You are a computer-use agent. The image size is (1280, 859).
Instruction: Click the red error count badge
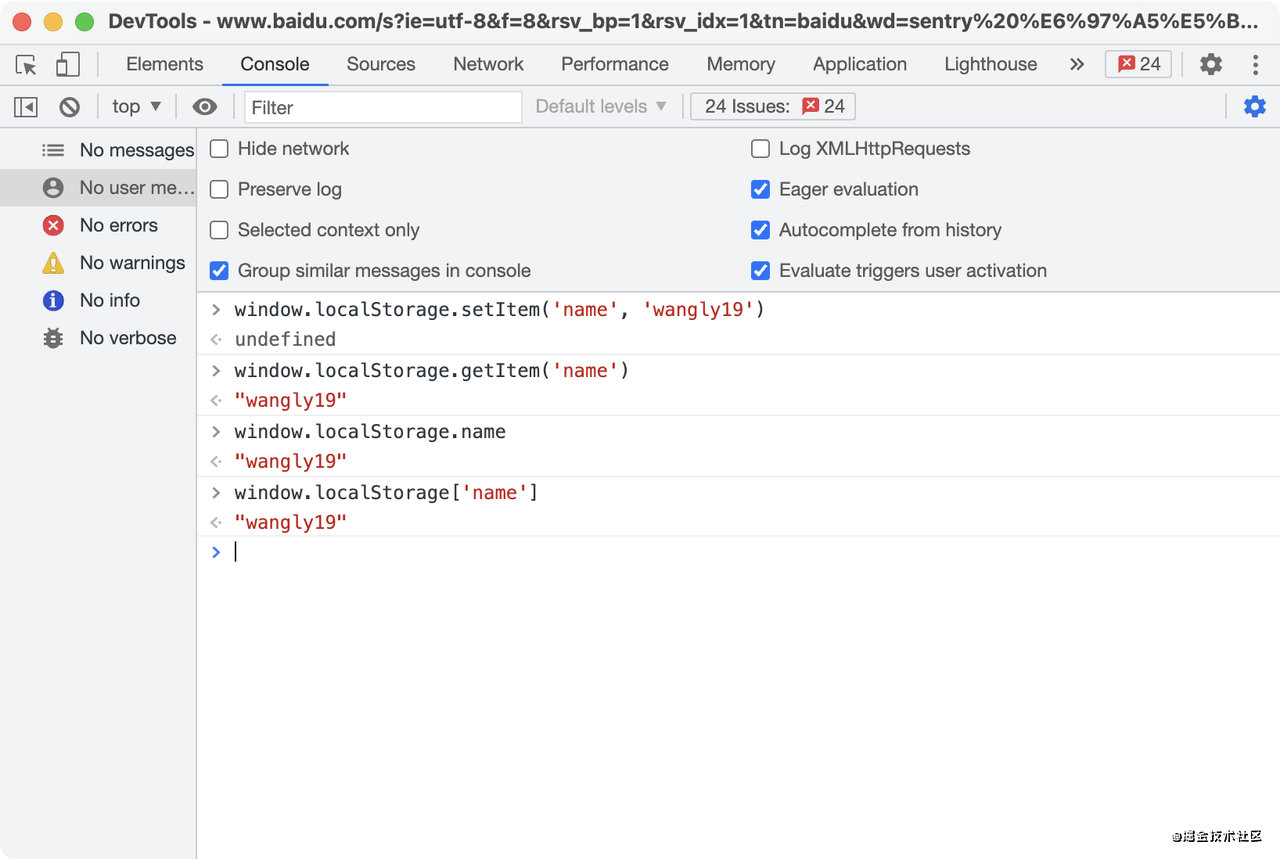[x=1138, y=65]
